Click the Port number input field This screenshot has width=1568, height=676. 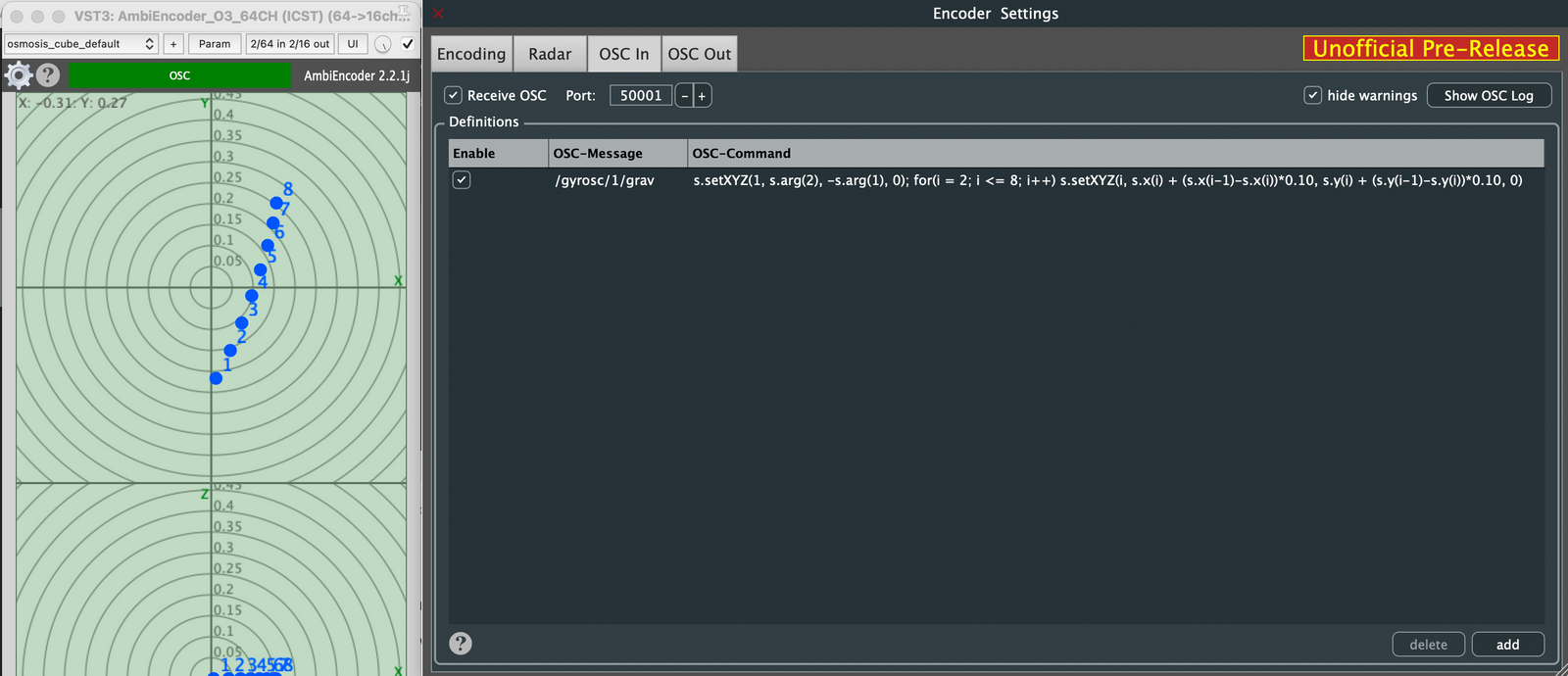(x=641, y=95)
